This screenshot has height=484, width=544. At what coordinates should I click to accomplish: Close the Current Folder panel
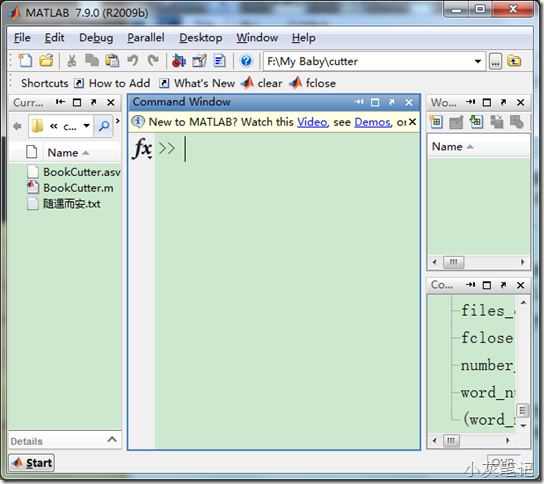tap(111, 102)
